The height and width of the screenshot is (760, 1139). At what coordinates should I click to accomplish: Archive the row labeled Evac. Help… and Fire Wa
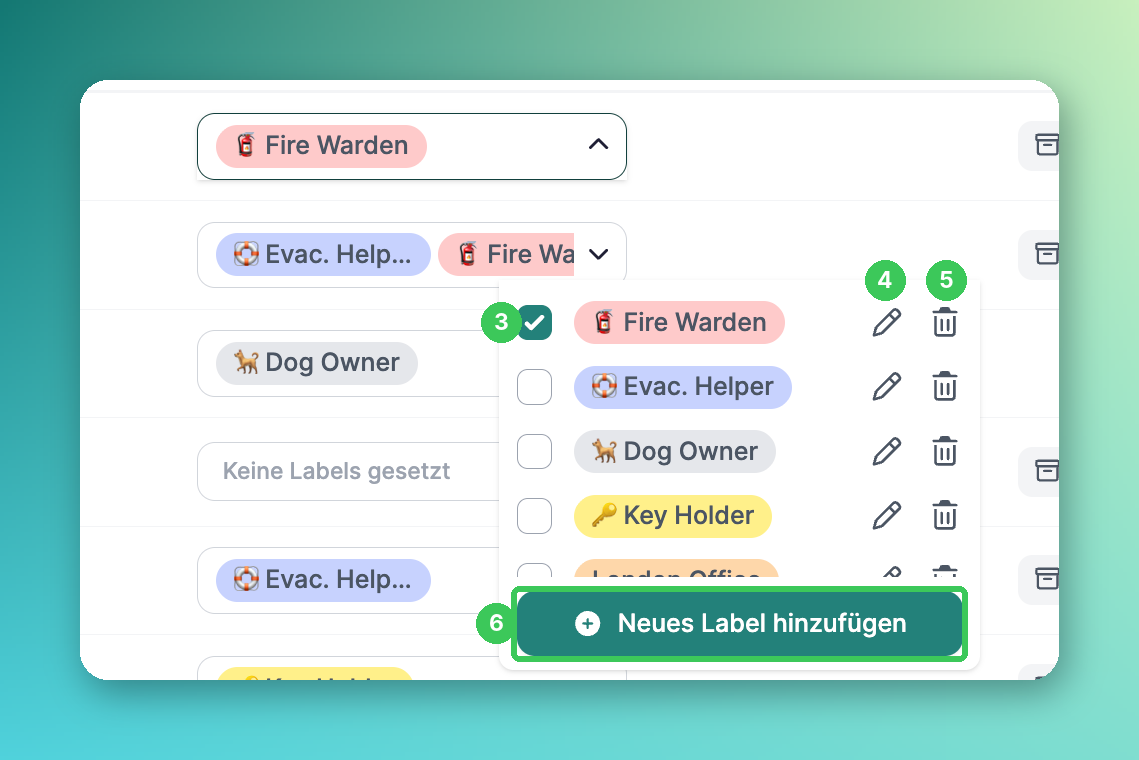point(1046,254)
